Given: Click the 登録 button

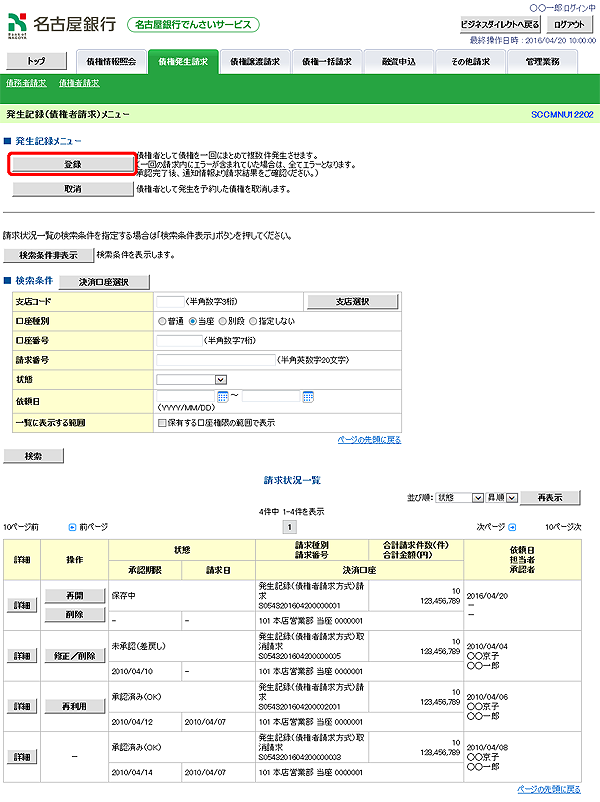Looking at the screenshot, I should click(73, 164).
